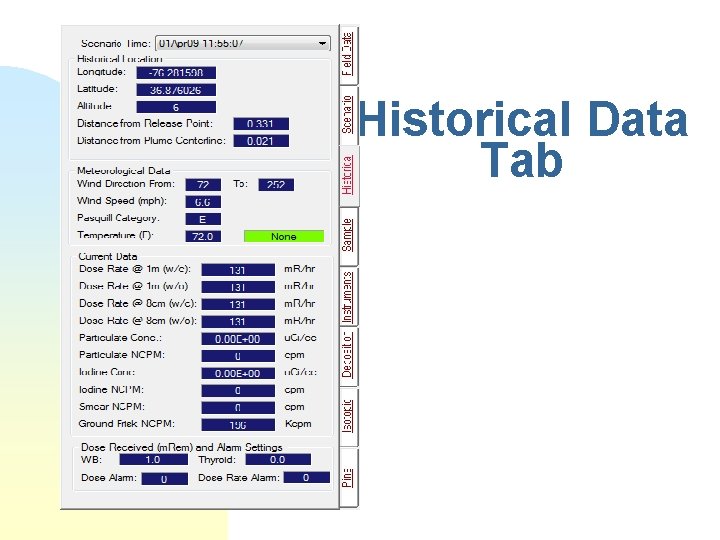
Task: Click the Scenario Time label
Action: point(116,43)
